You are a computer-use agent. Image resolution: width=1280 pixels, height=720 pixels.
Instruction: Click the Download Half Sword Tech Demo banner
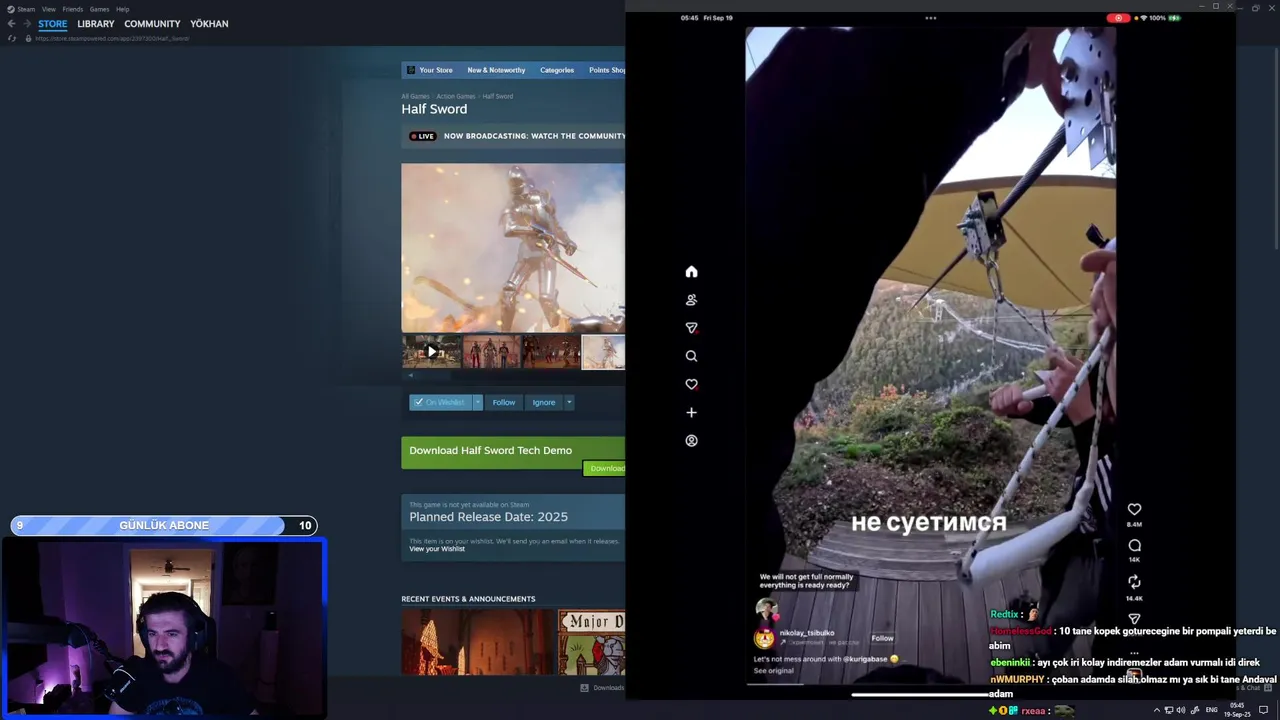513,451
